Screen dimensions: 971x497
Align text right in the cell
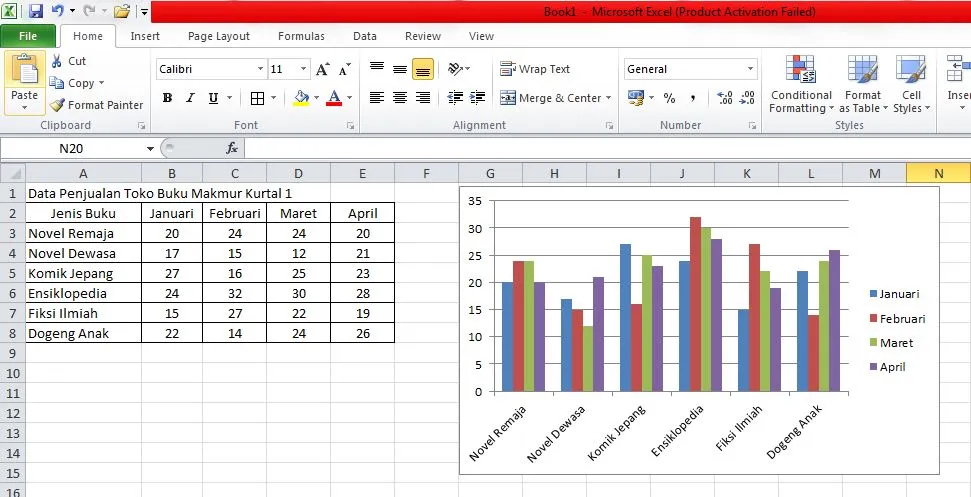[423, 98]
